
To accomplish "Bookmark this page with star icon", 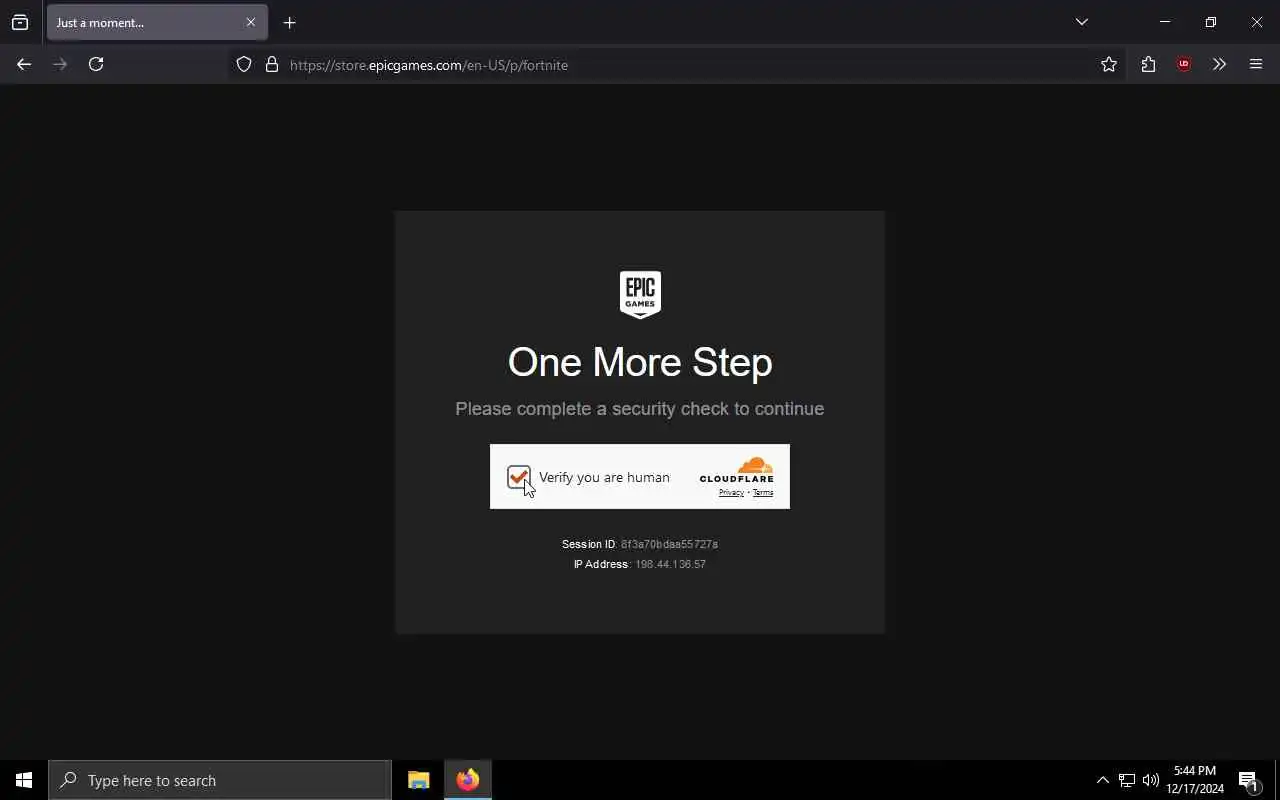I will 1109,64.
